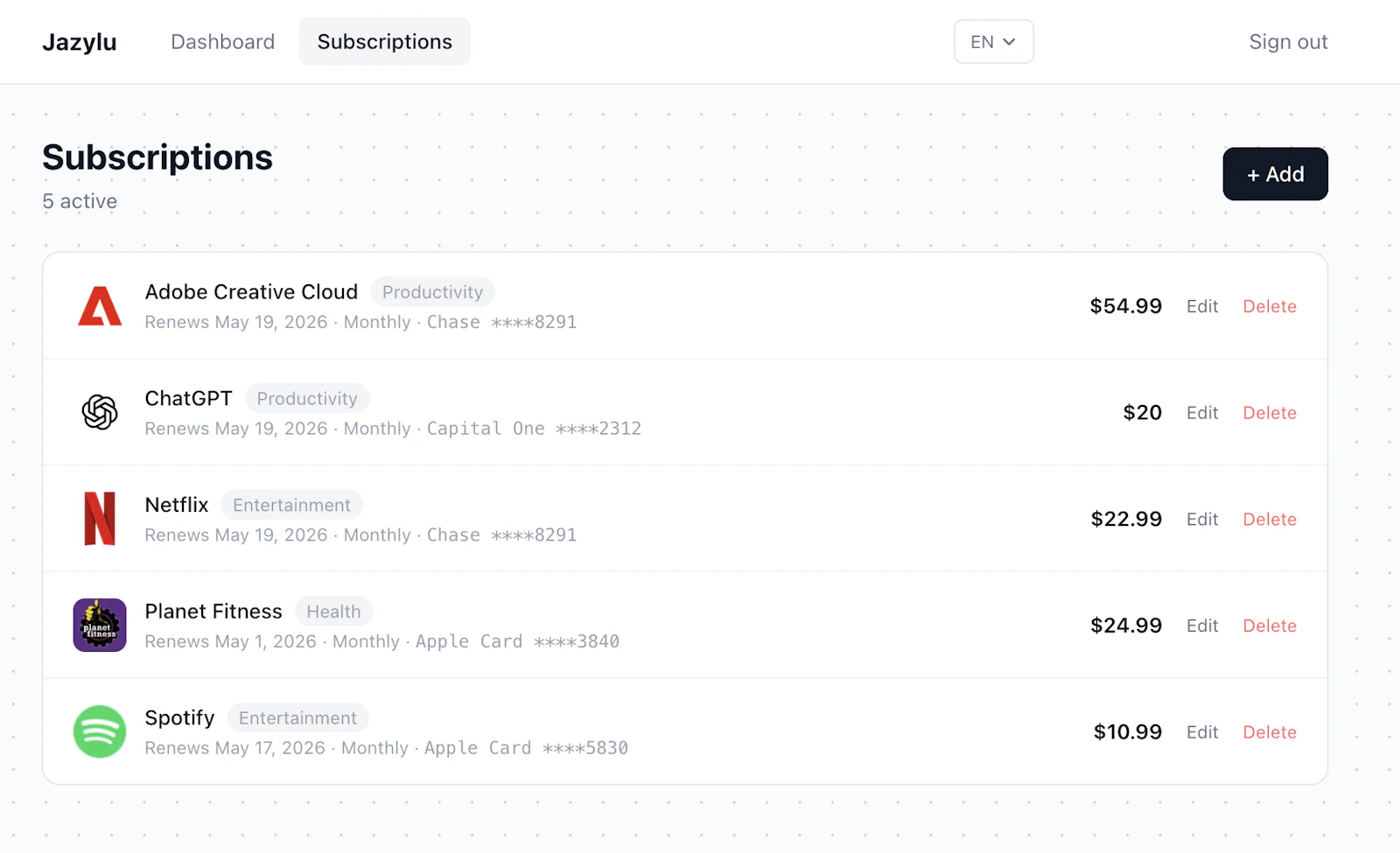Viewport: 1400px width, 853px height.
Task: Select the Subscriptions tab
Action: (x=385, y=42)
